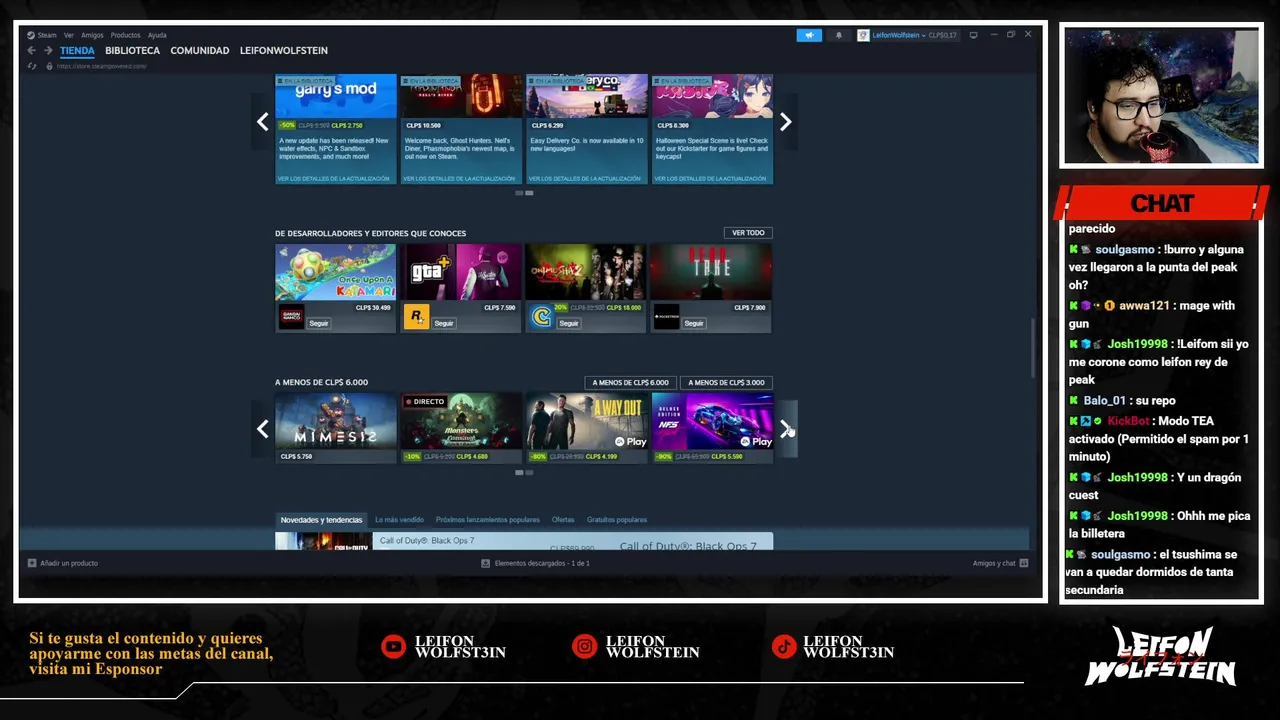Open the notifications bell
The width and height of the screenshot is (1280, 720).
tap(839, 35)
